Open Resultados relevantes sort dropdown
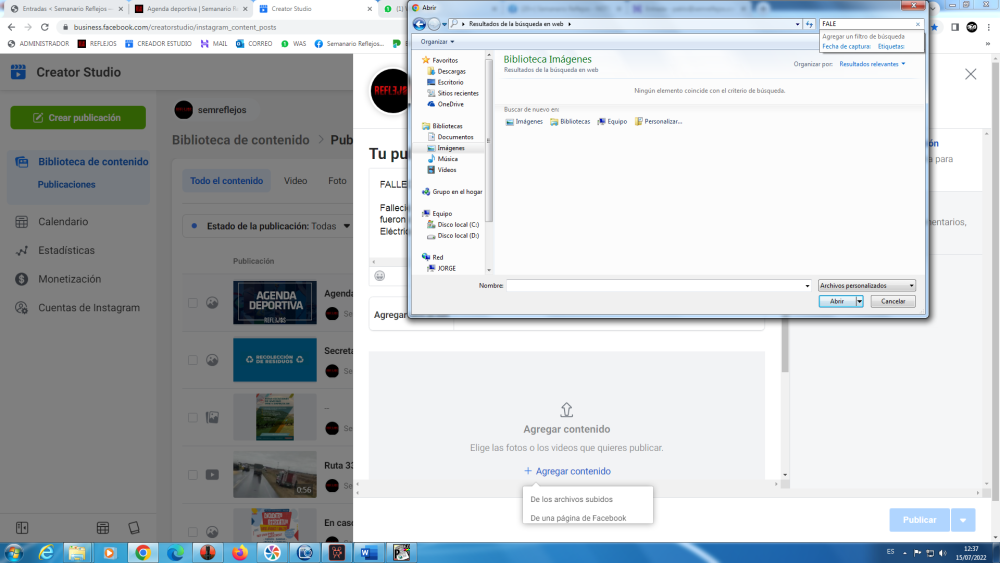 [x=872, y=64]
